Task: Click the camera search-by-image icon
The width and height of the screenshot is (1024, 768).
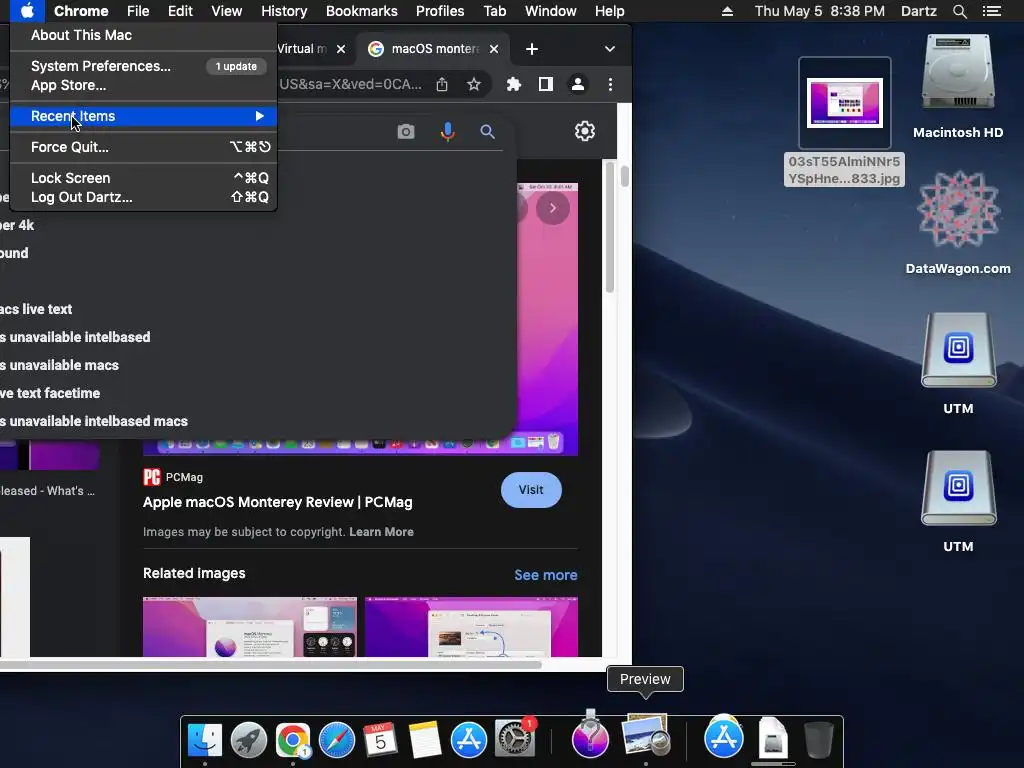Action: click(406, 132)
